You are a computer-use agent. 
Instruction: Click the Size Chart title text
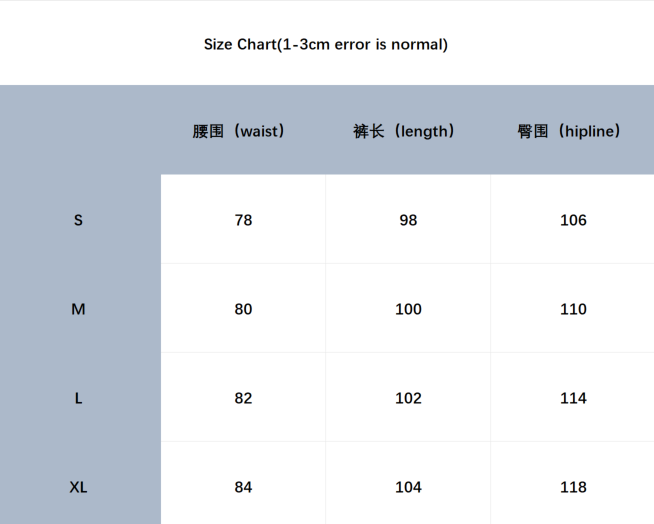click(x=326, y=44)
